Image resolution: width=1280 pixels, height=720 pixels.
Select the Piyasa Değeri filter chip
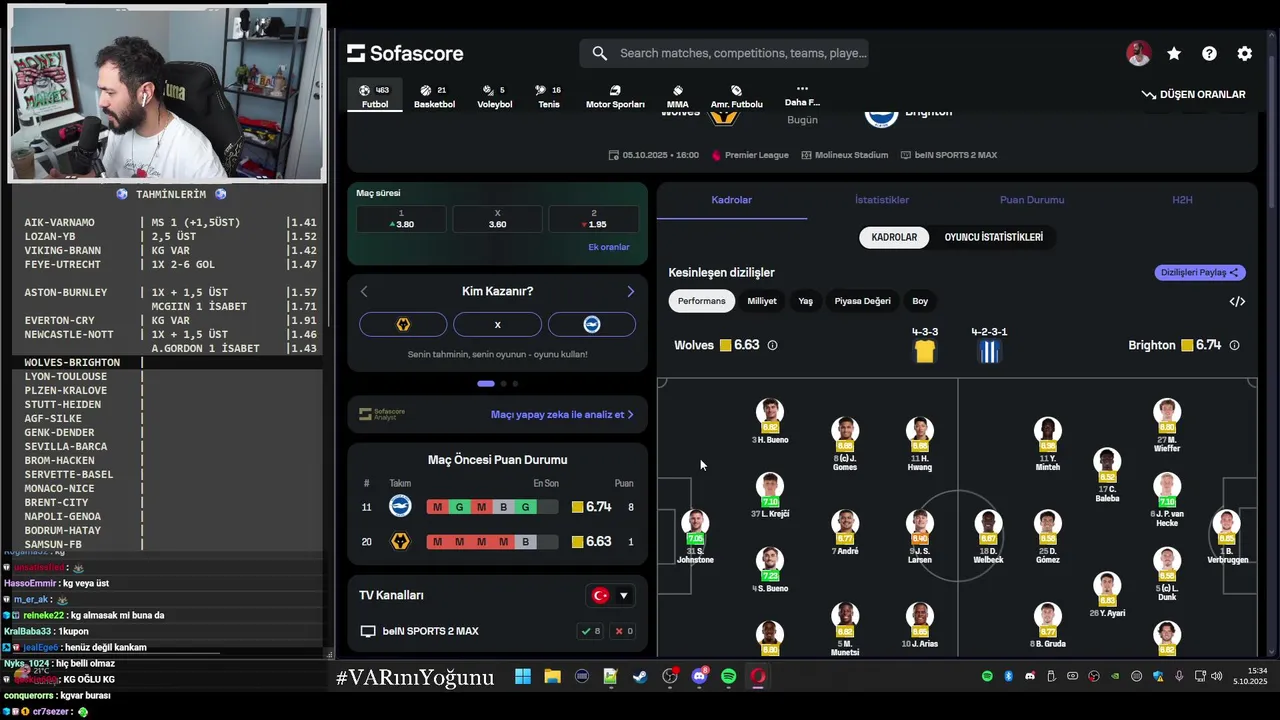(x=862, y=301)
